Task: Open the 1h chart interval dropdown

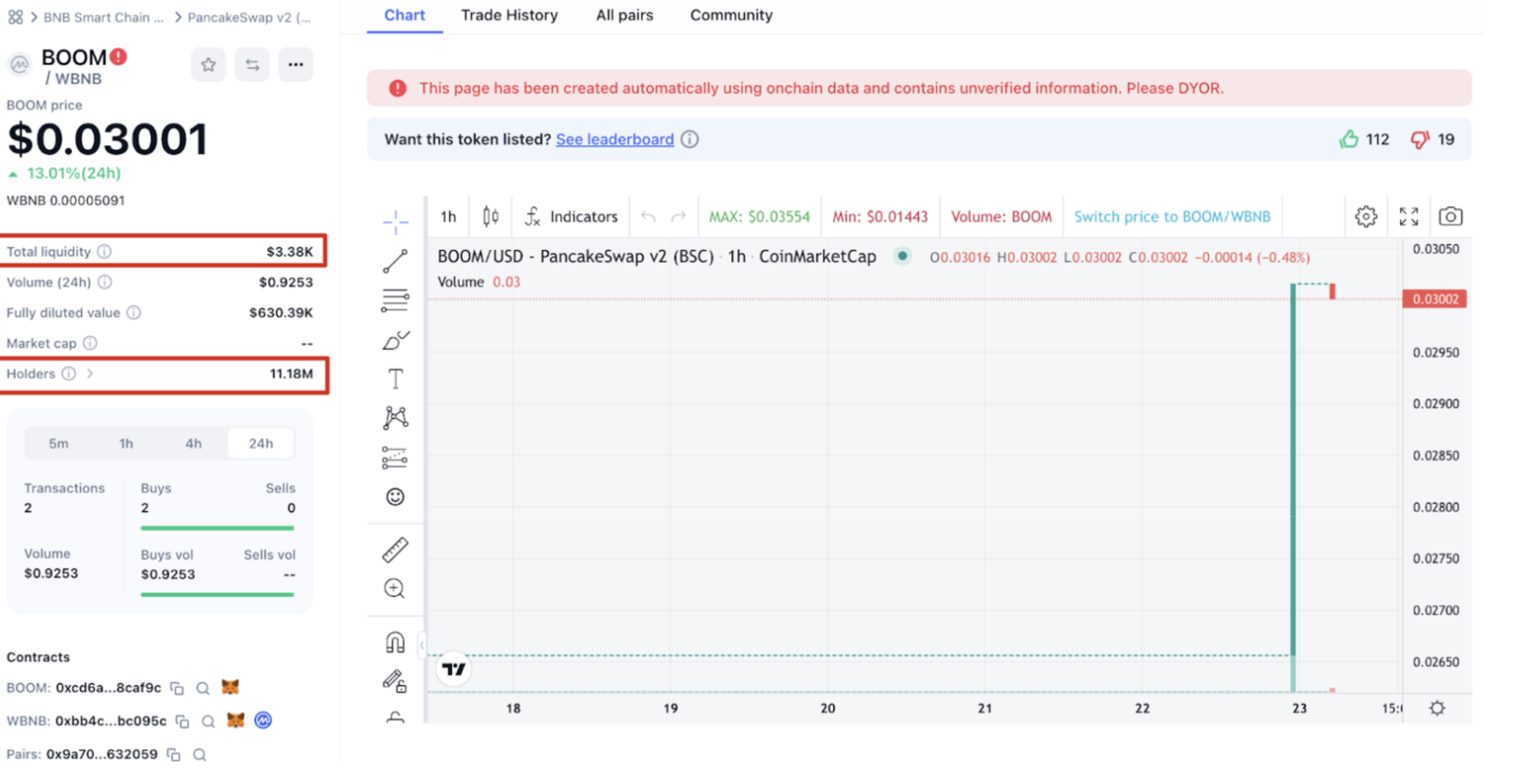Action: (x=448, y=216)
